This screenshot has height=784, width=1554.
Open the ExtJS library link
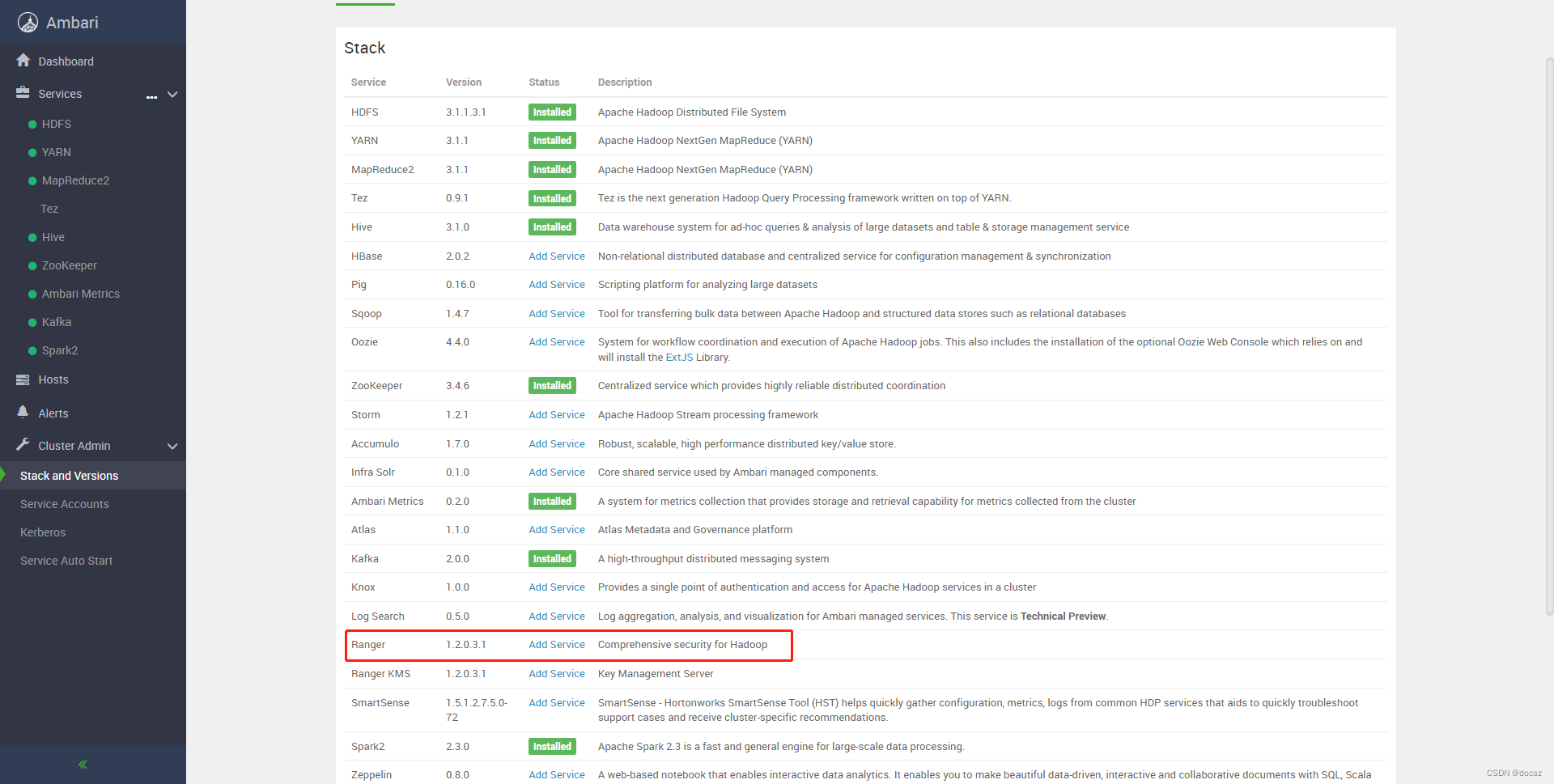[679, 358]
